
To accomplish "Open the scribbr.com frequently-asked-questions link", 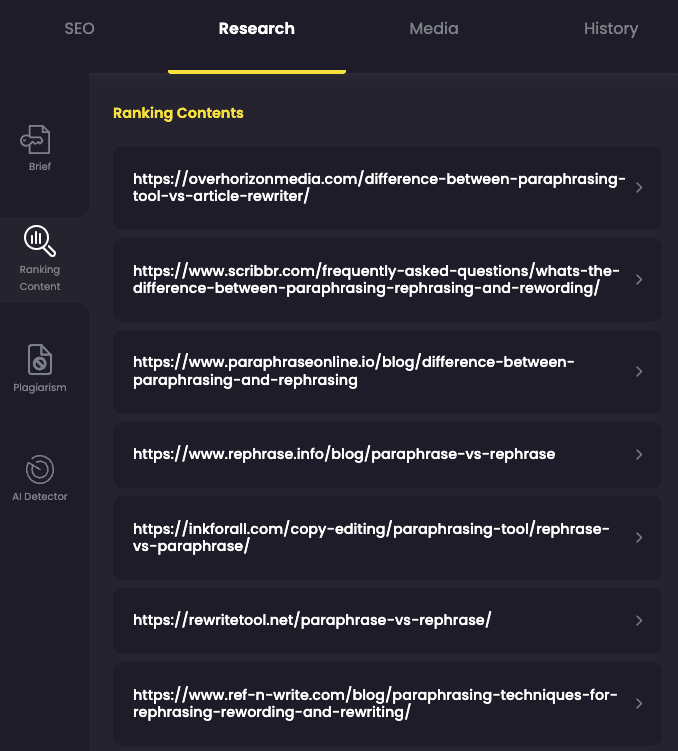I will 376,279.
